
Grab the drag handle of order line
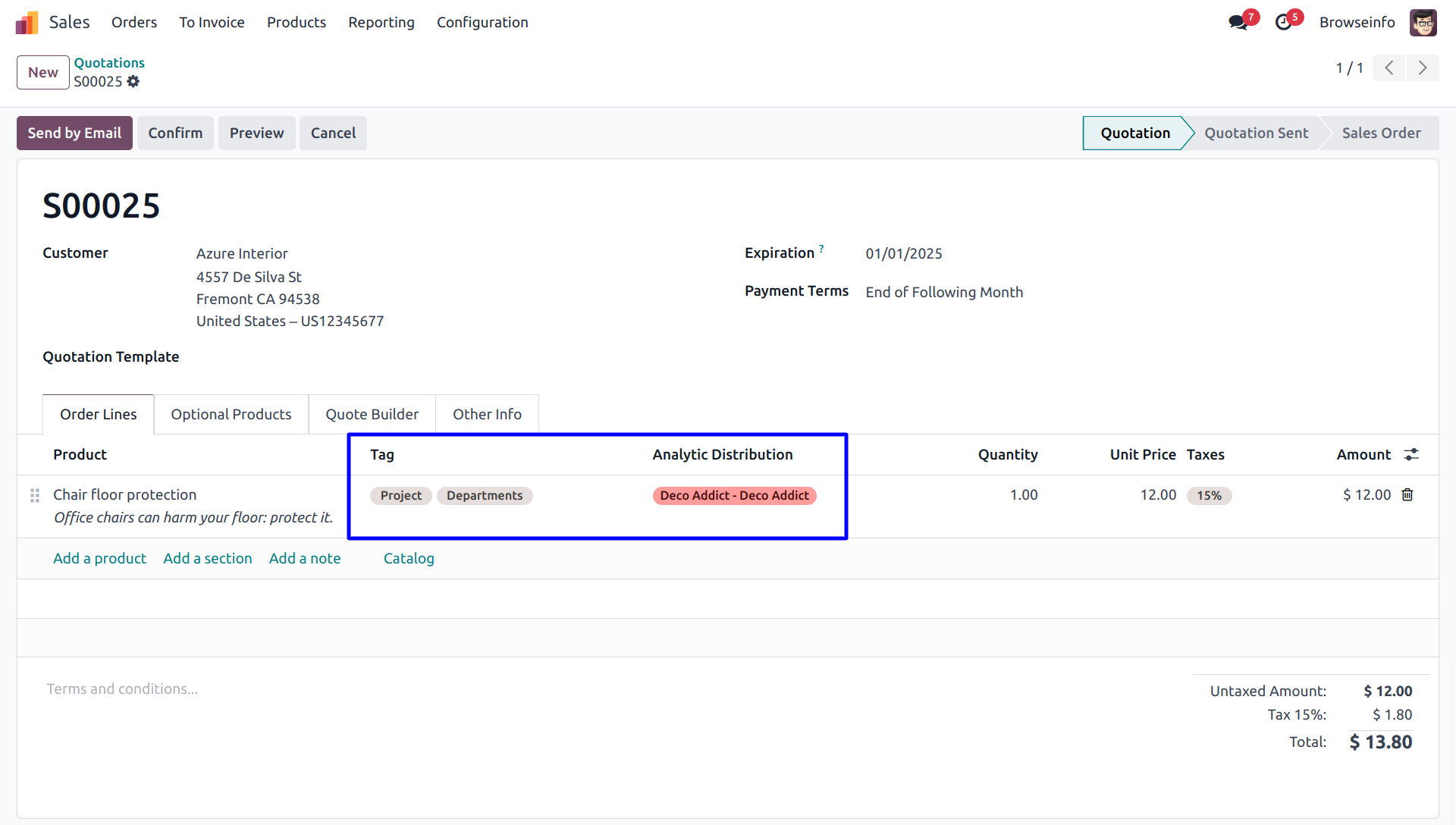pos(35,495)
